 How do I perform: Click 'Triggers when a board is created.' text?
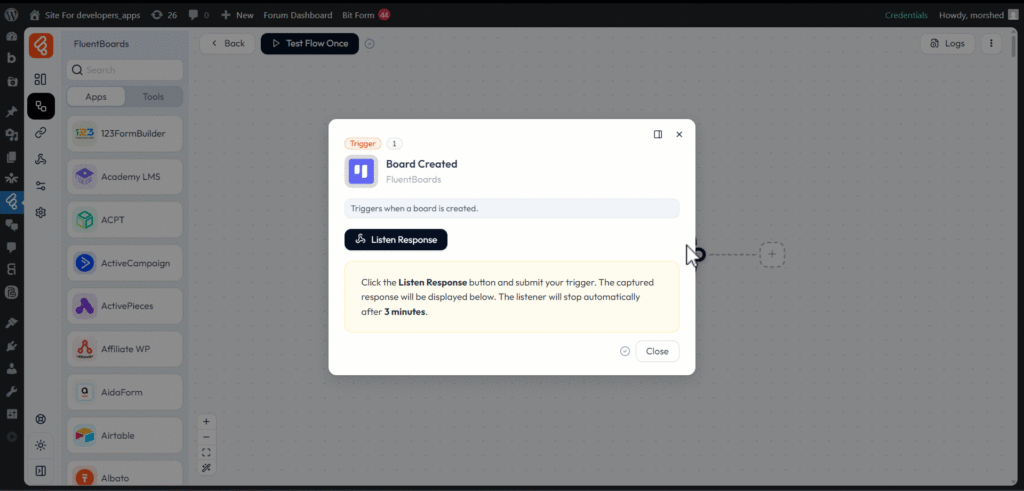(414, 209)
